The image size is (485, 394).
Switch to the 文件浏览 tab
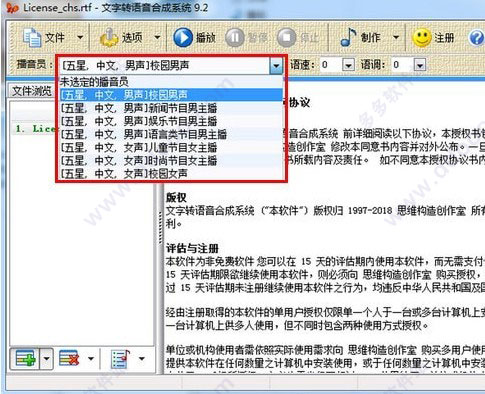click(x=32, y=91)
